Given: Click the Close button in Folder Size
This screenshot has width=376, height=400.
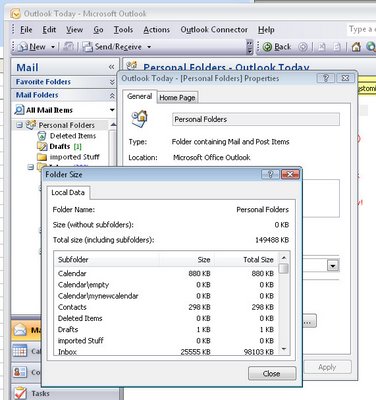Looking at the screenshot, I should (x=272, y=374).
